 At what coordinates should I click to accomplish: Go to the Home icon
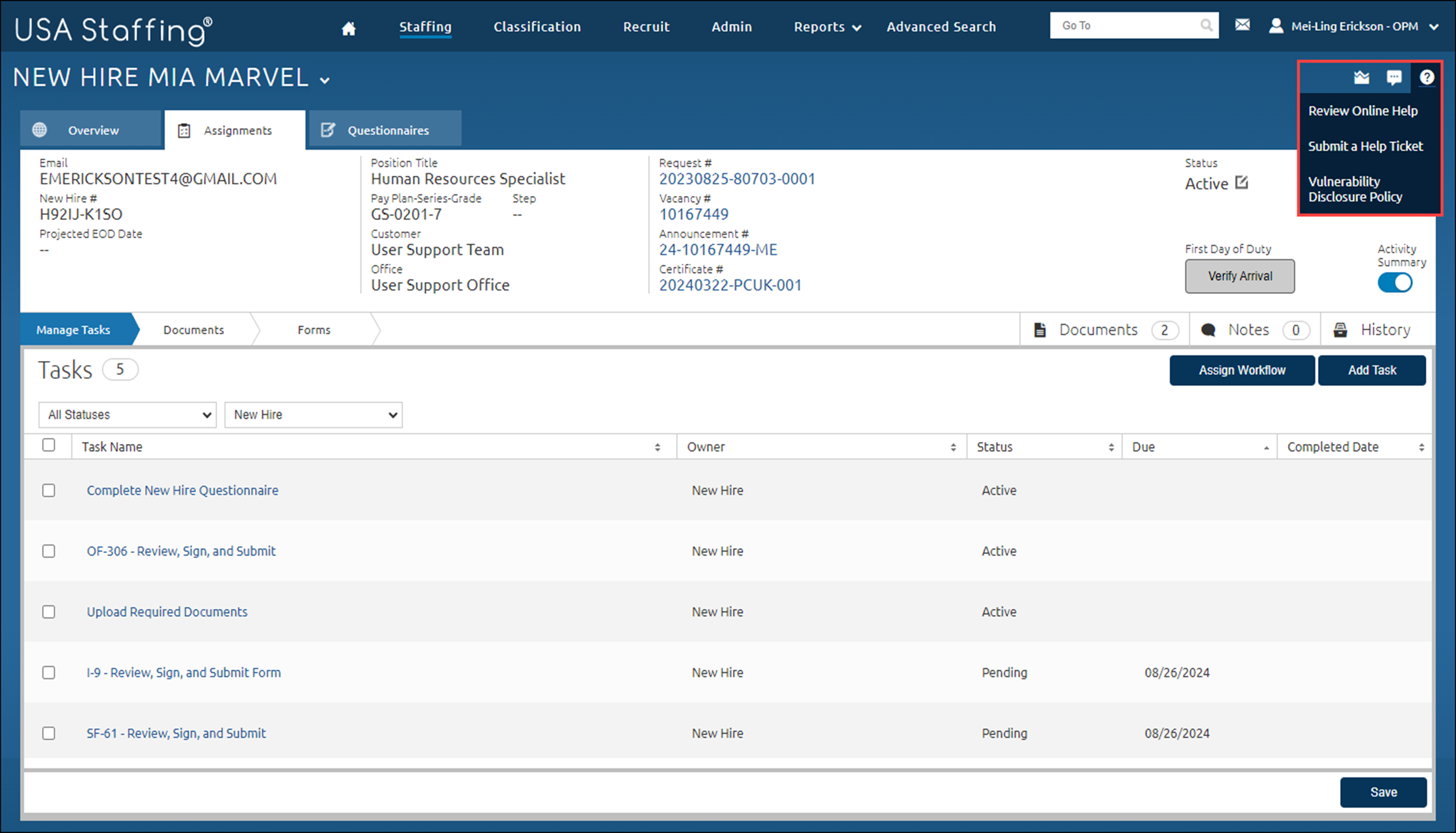(x=348, y=28)
